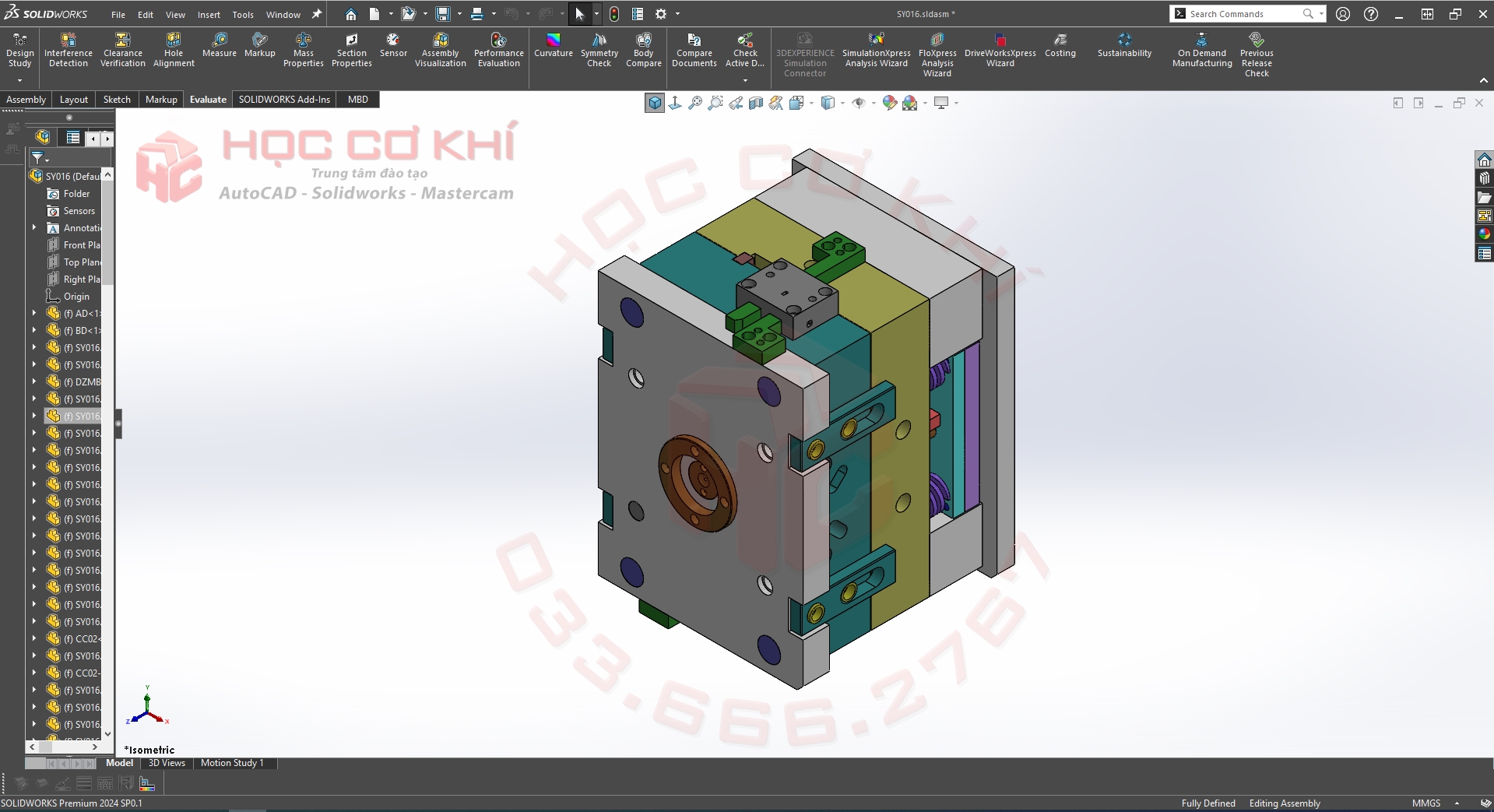The width and height of the screenshot is (1494, 812).
Task: Expand the (f) DZMB component node
Action: coord(34,382)
